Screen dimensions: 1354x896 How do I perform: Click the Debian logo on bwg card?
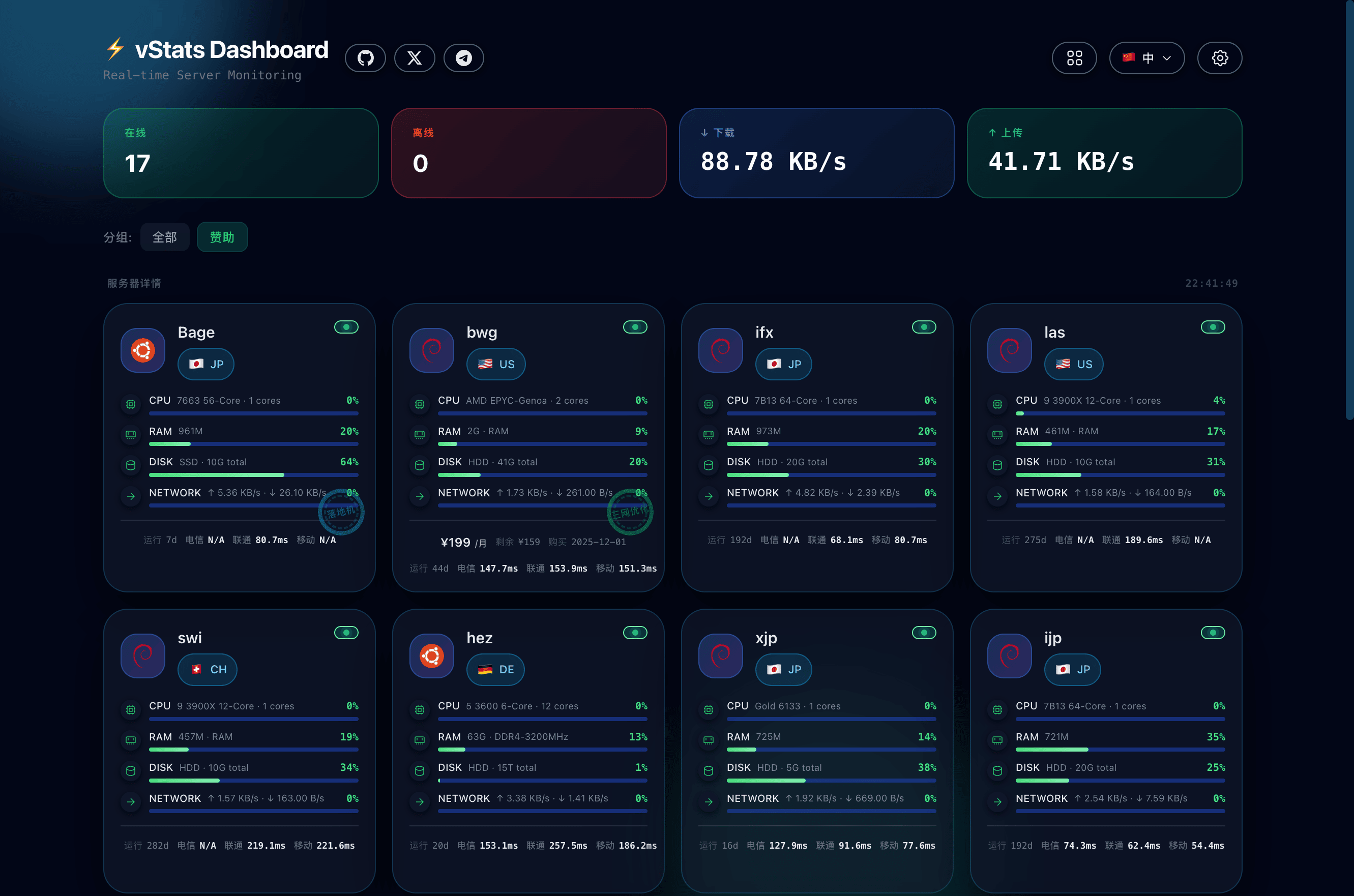click(431, 350)
